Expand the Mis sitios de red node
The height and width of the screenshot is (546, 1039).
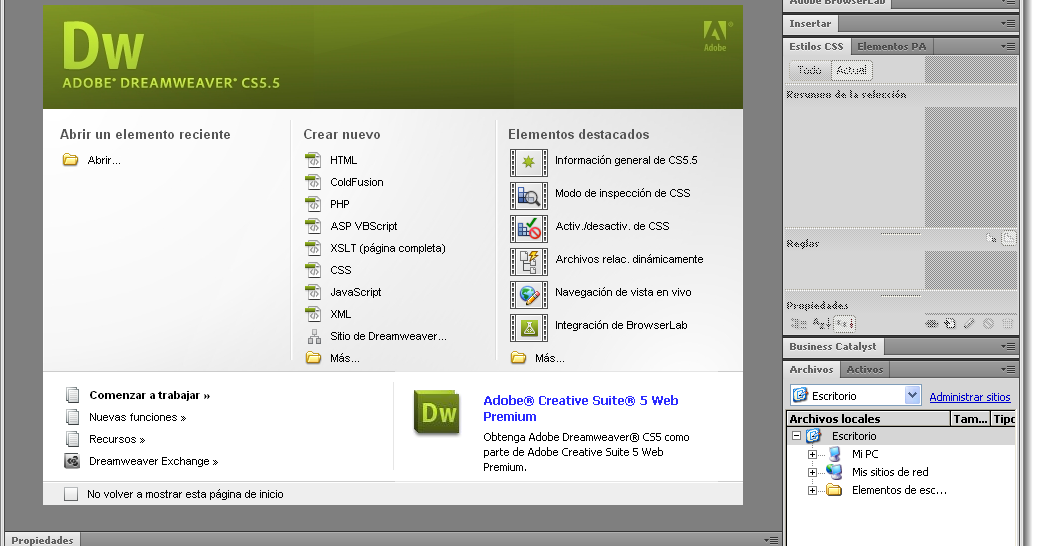click(x=812, y=472)
